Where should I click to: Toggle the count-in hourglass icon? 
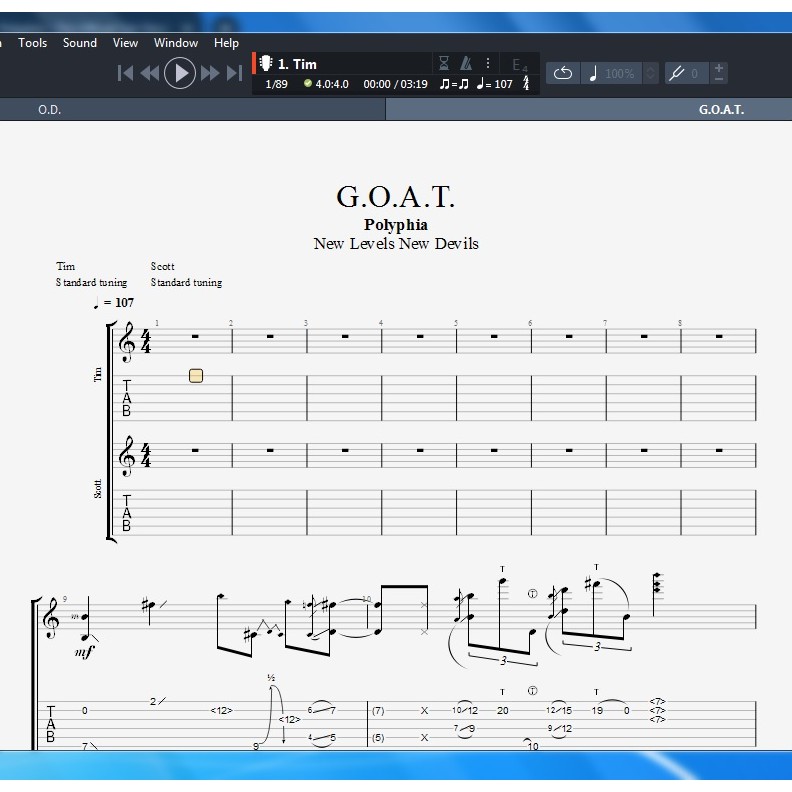(444, 64)
